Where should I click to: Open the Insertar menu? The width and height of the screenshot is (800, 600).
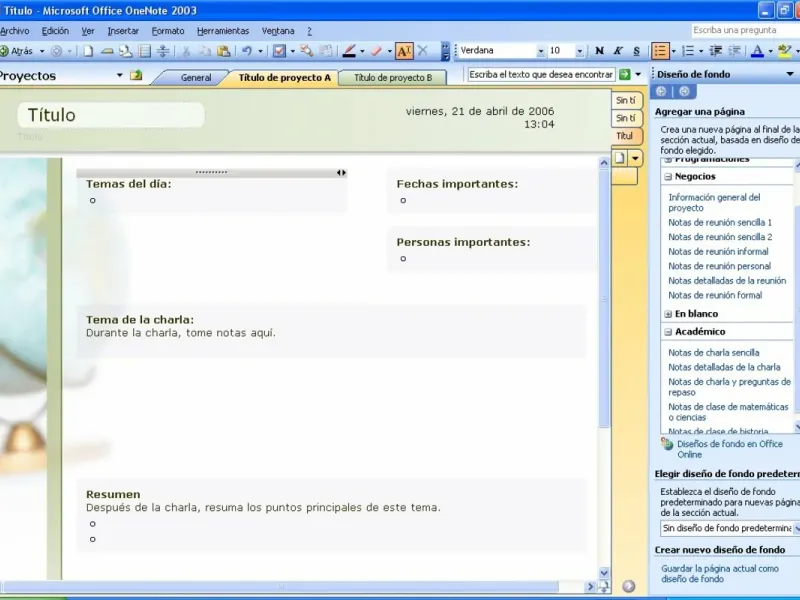(x=123, y=31)
